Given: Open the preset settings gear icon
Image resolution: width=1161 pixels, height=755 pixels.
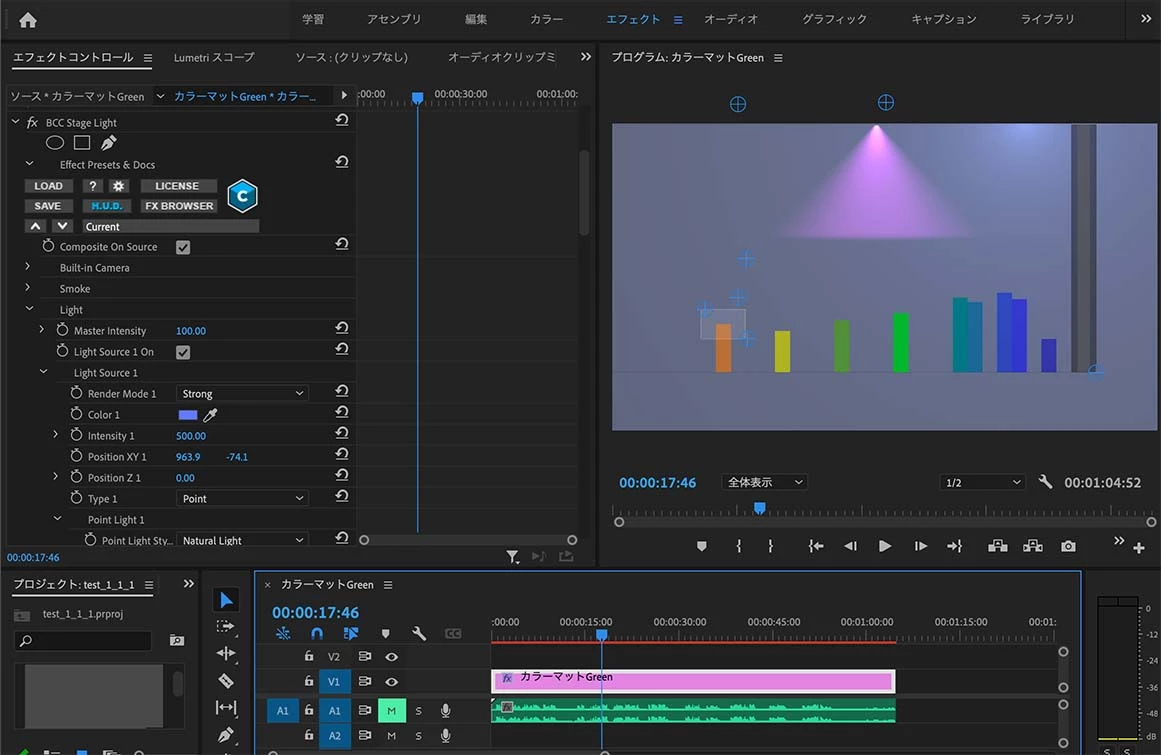Looking at the screenshot, I should point(118,186).
